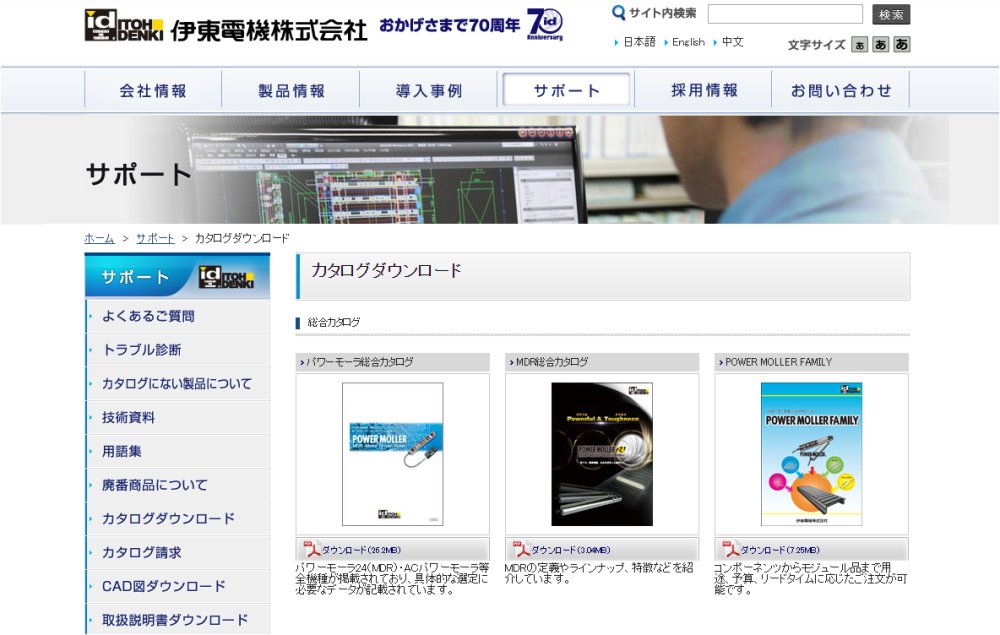This screenshot has height=635, width=1000.
Task: Switch language to 中文
Action: (x=732, y=42)
